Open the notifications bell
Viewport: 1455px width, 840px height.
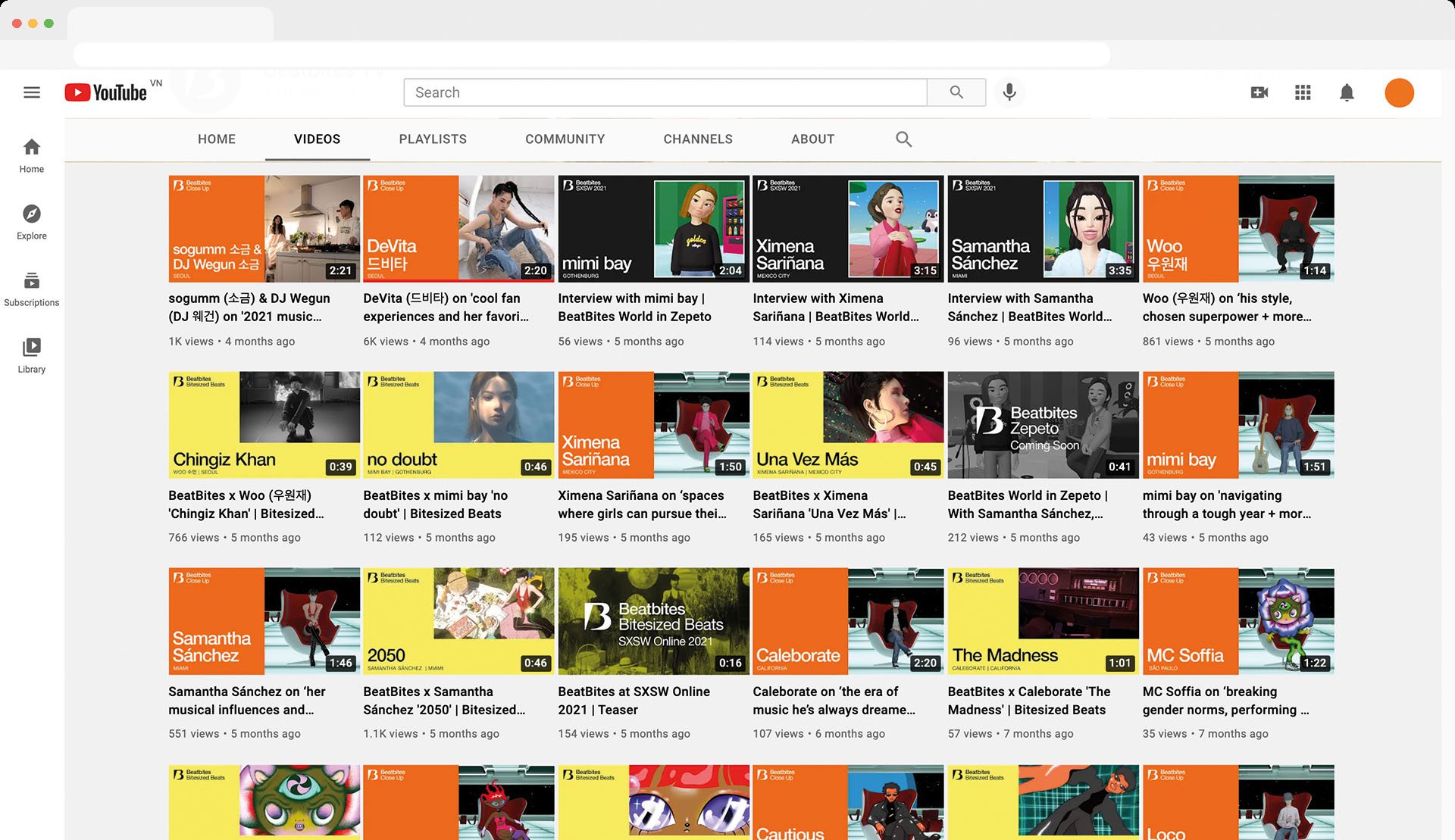1347,92
